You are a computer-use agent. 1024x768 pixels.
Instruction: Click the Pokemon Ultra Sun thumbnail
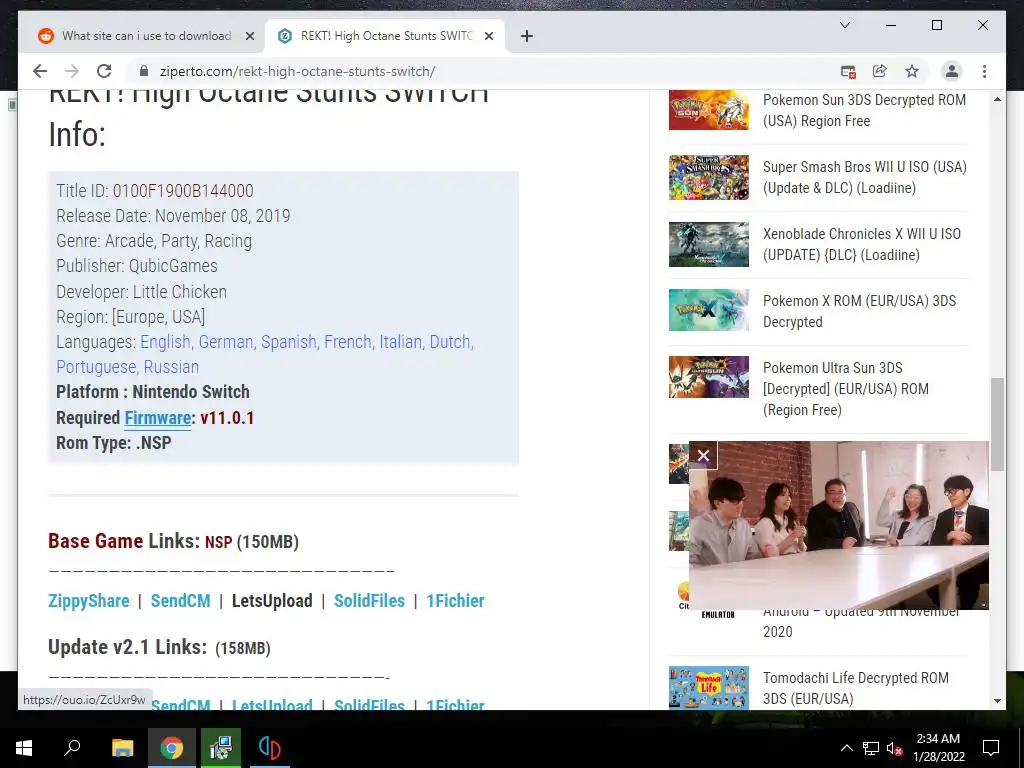(709, 377)
